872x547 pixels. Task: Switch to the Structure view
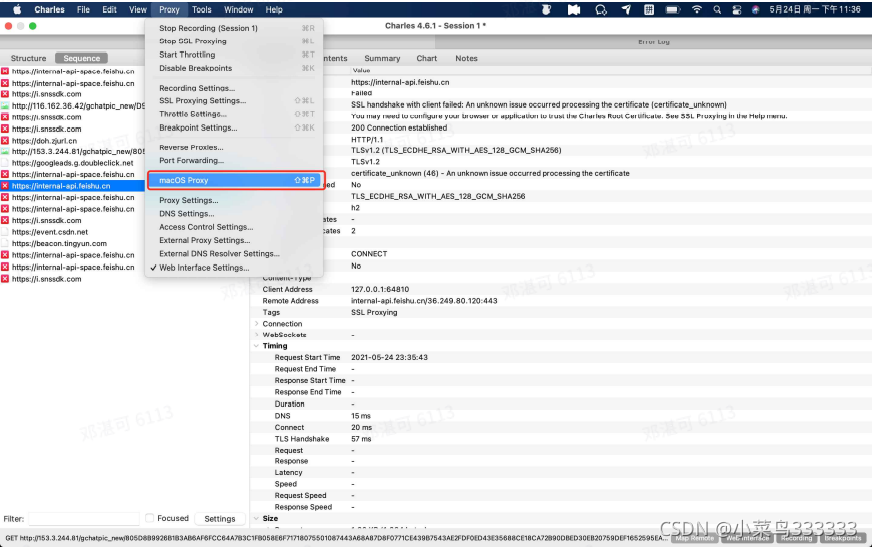28,58
